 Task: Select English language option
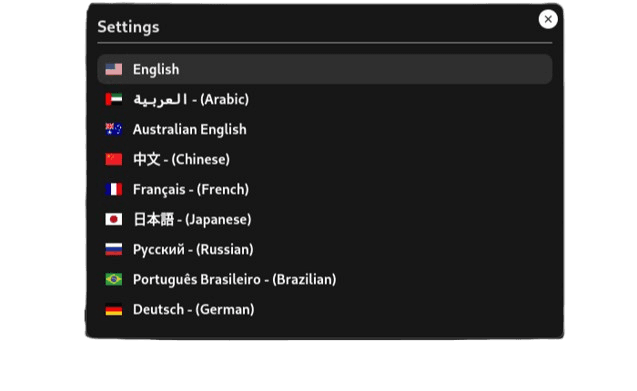[x=325, y=70]
